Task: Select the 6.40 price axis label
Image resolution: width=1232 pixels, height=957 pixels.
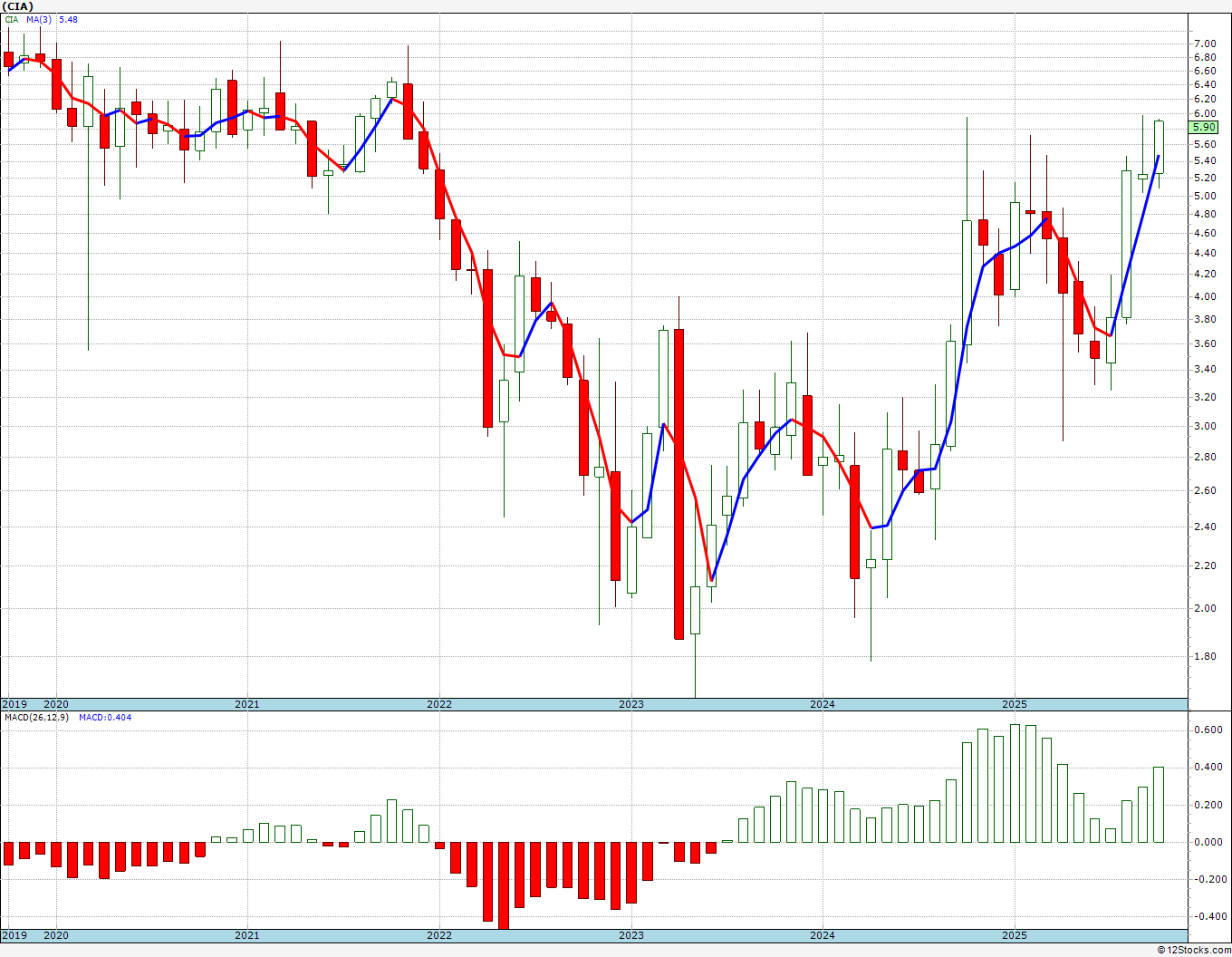Action: click(1205, 84)
